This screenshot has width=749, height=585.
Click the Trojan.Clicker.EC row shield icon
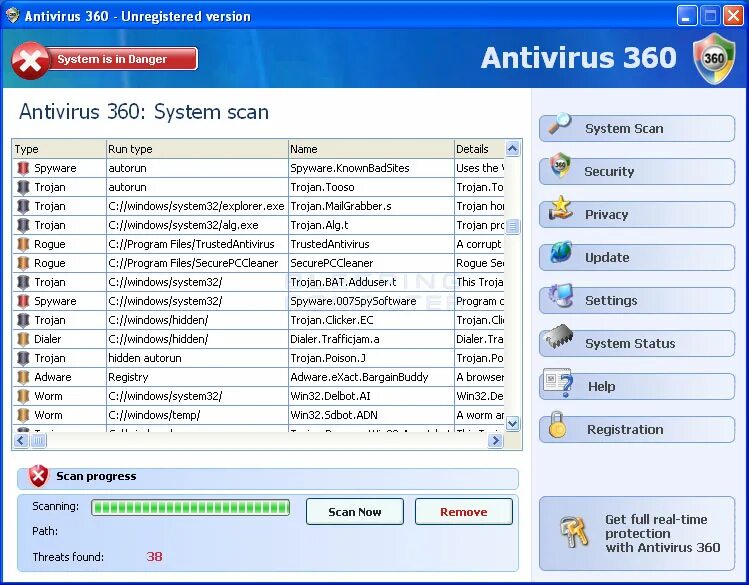[23, 320]
